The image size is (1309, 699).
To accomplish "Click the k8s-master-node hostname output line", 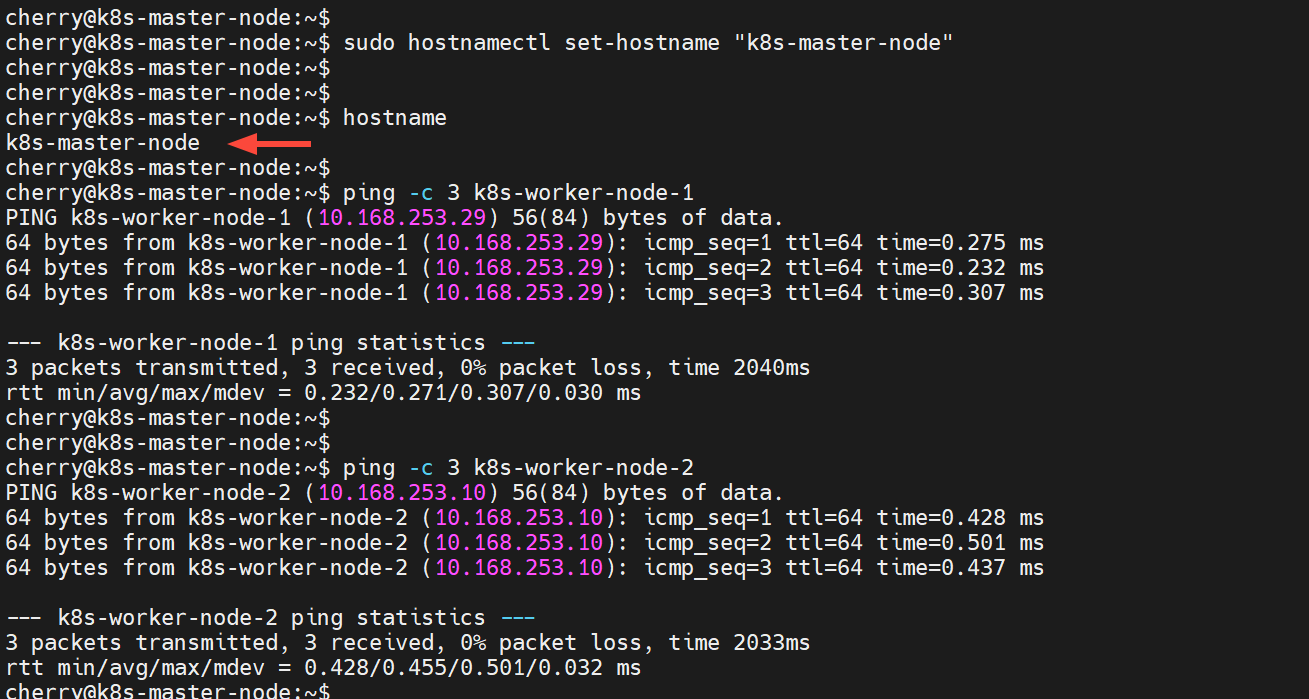I will pos(103,143).
